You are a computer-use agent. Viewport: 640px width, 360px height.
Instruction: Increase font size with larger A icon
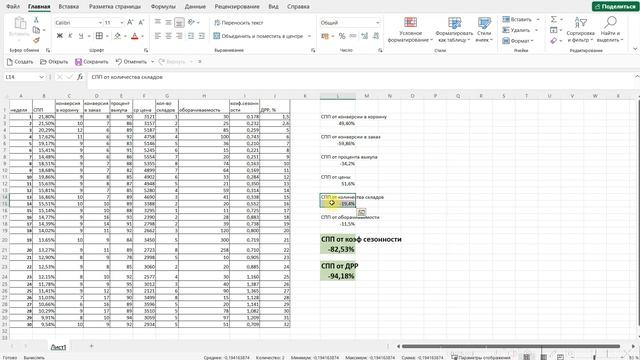130,22
